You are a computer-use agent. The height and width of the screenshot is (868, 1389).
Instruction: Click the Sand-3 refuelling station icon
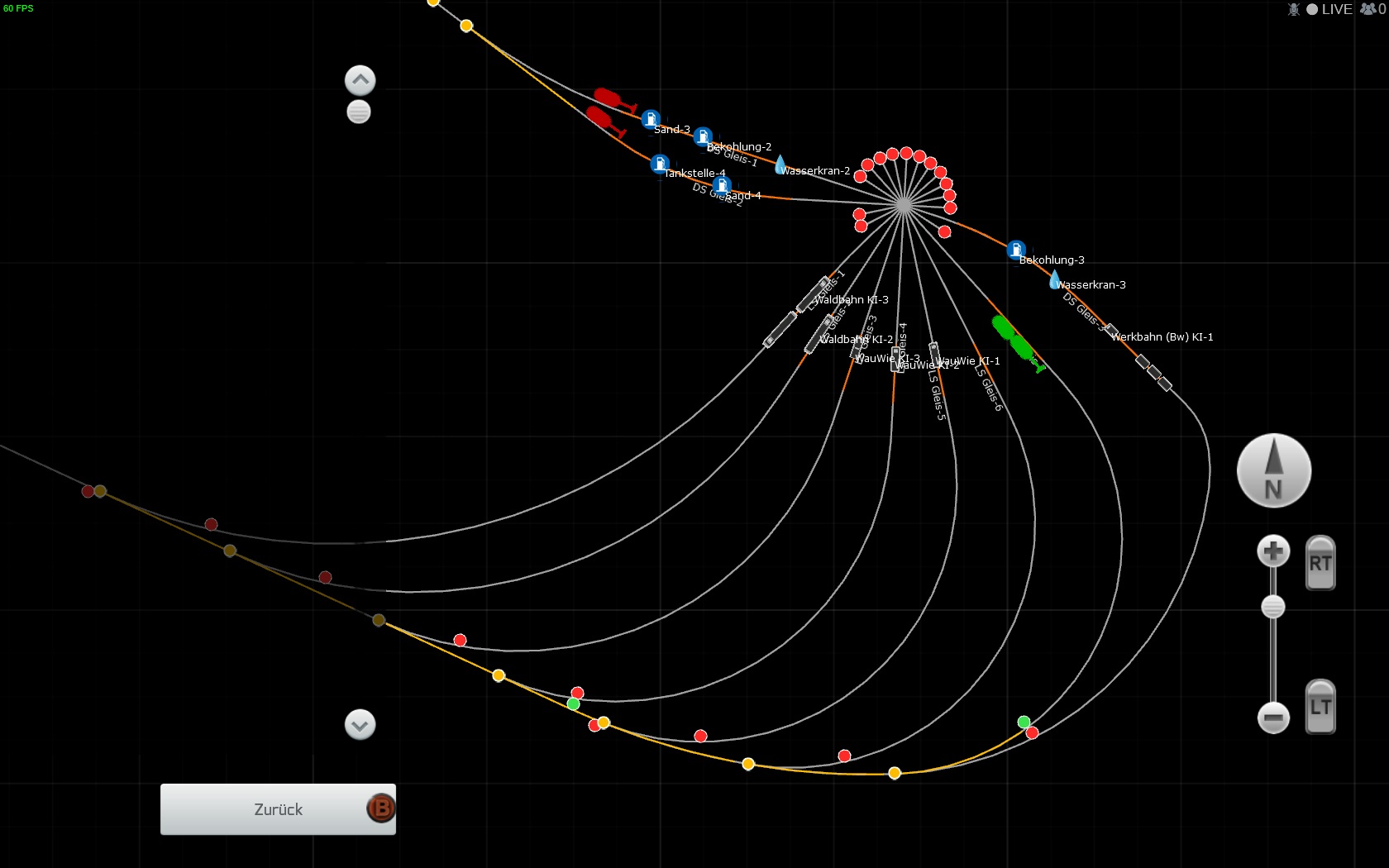[x=651, y=119]
